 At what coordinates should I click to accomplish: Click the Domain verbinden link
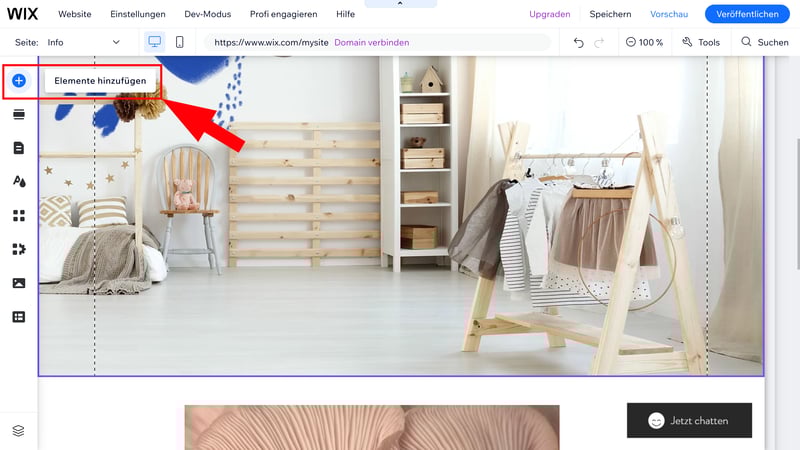[x=371, y=42]
